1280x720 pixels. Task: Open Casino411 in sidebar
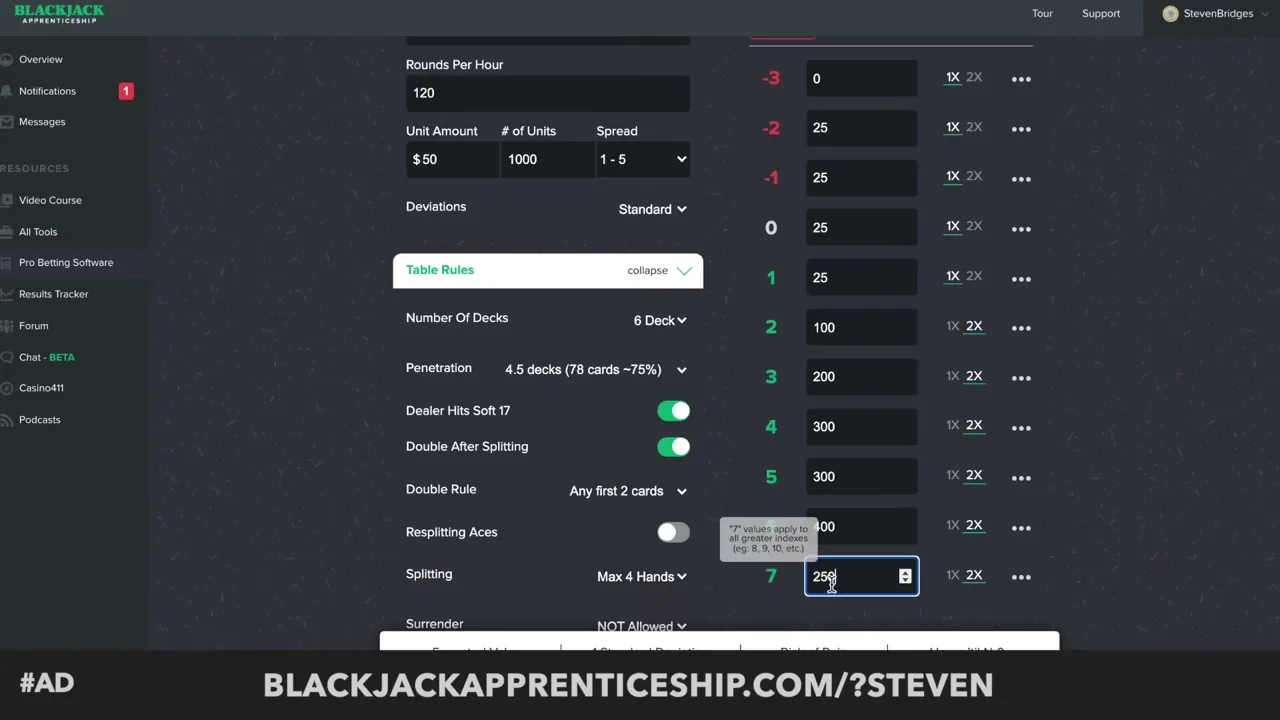tap(41, 388)
